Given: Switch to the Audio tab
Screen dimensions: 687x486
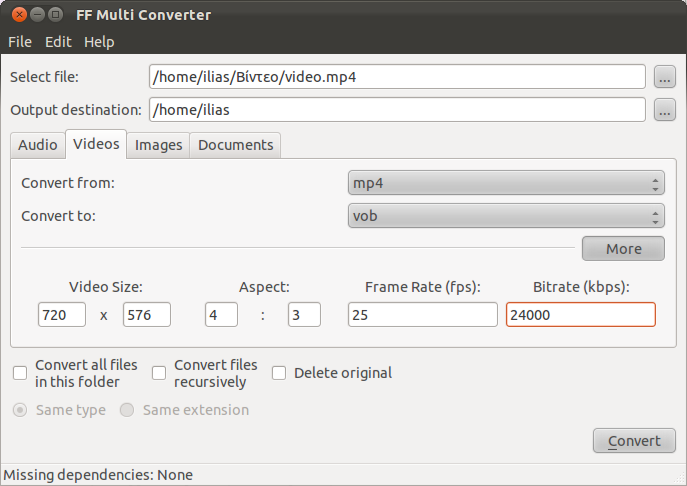Looking at the screenshot, I should 38,145.
